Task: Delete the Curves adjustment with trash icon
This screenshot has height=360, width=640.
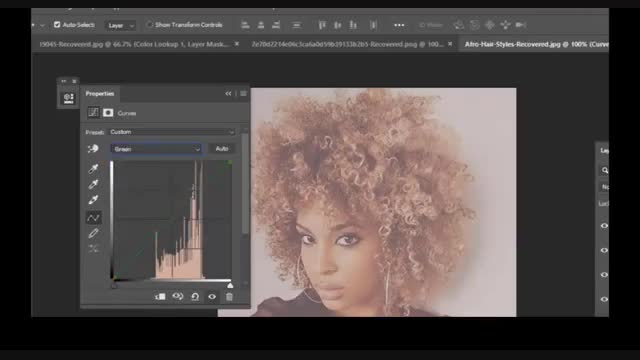Action: pyautogui.click(x=229, y=297)
